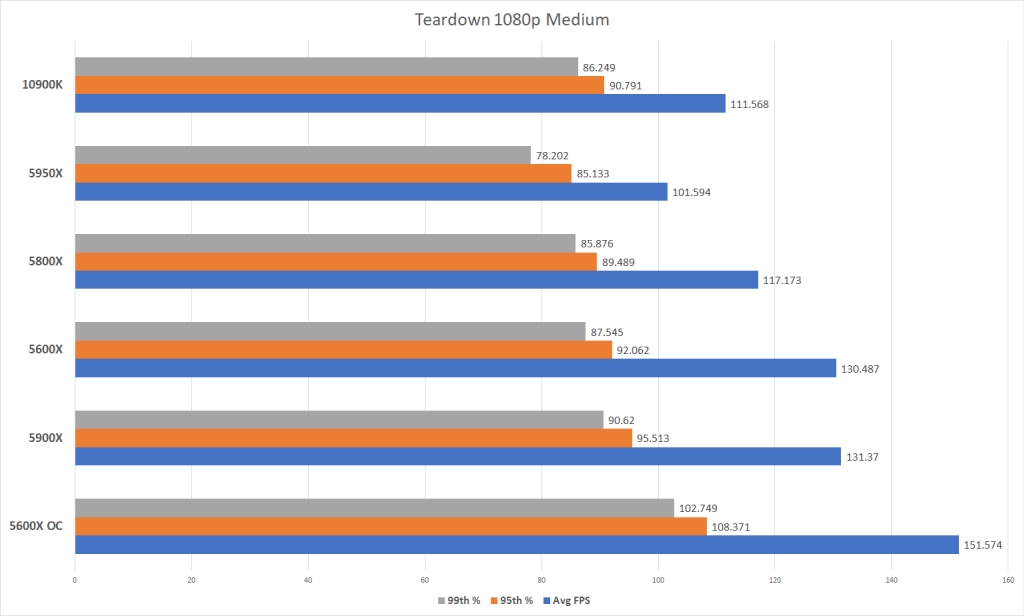Select the 5800X category label
Screen dimensions: 1024x616
pos(46,261)
